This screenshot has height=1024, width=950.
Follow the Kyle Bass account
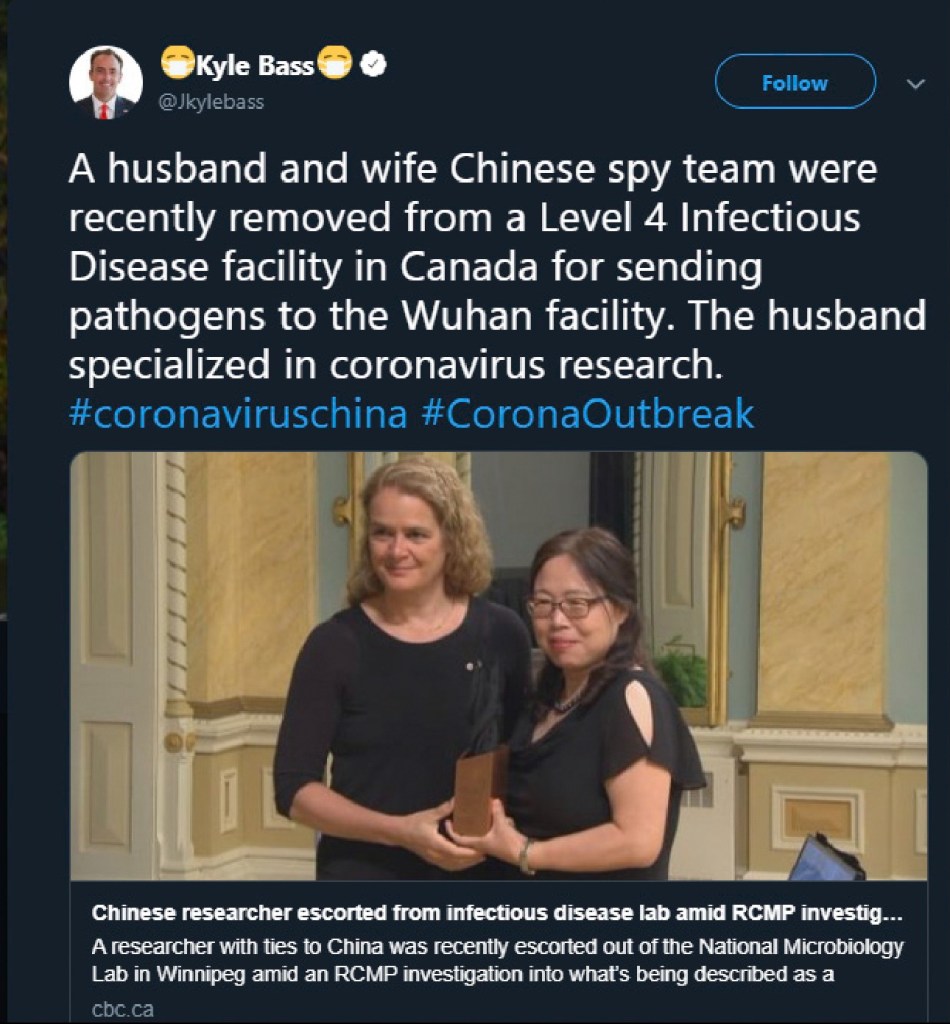pyautogui.click(x=795, y=82)
